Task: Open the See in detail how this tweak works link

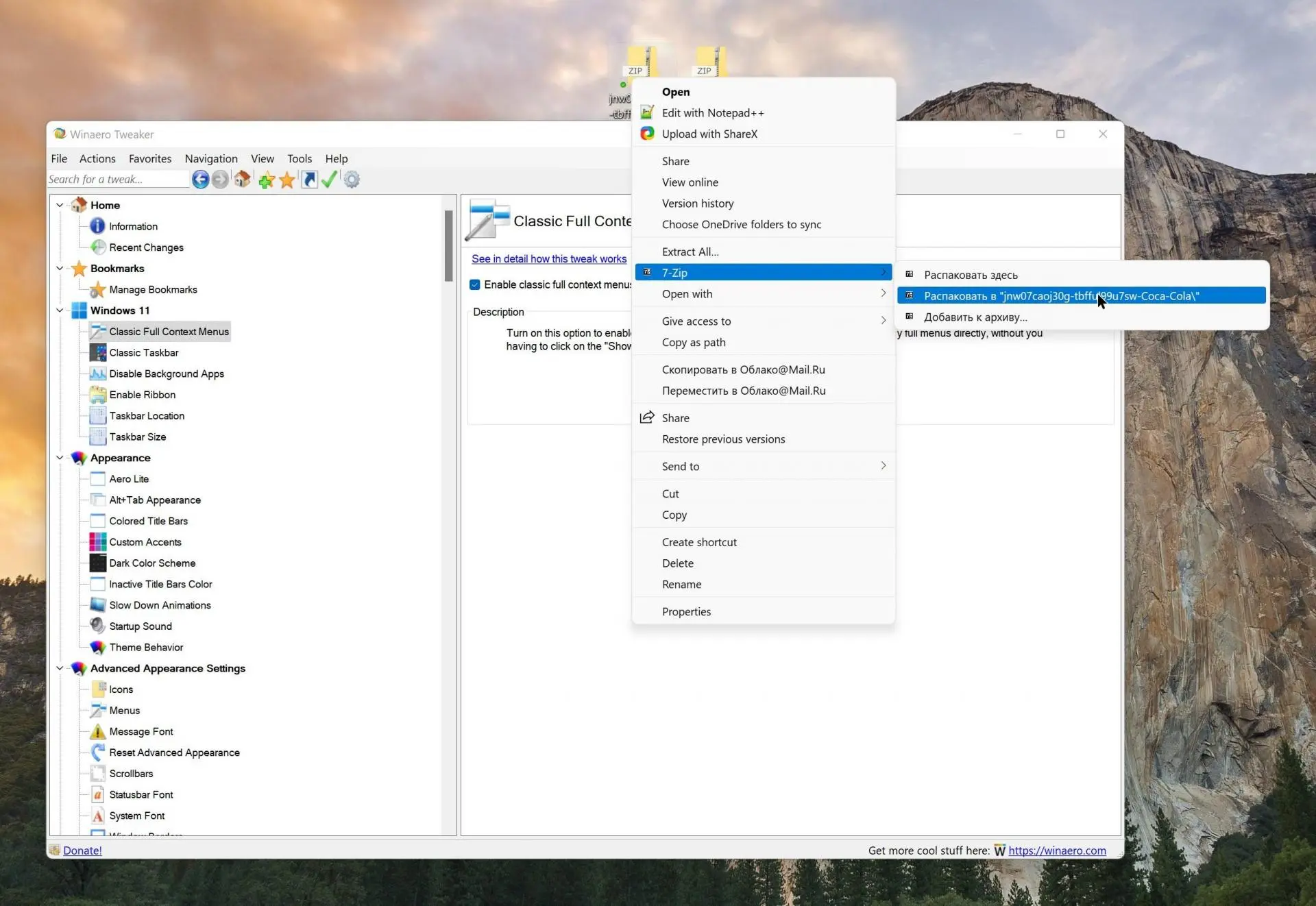Action: click(x=549, y=258)
